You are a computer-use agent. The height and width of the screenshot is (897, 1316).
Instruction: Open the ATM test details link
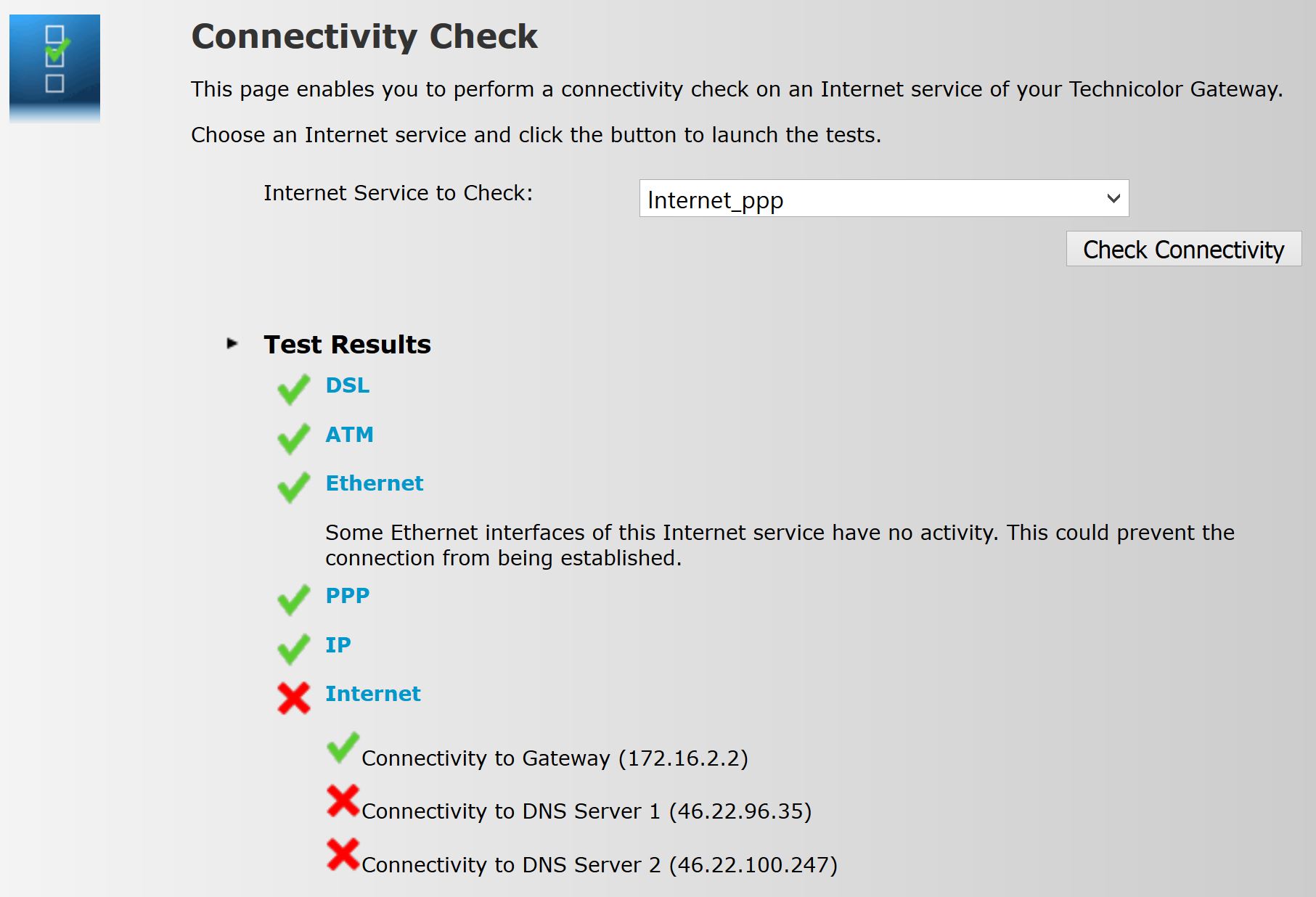(350, 434)
